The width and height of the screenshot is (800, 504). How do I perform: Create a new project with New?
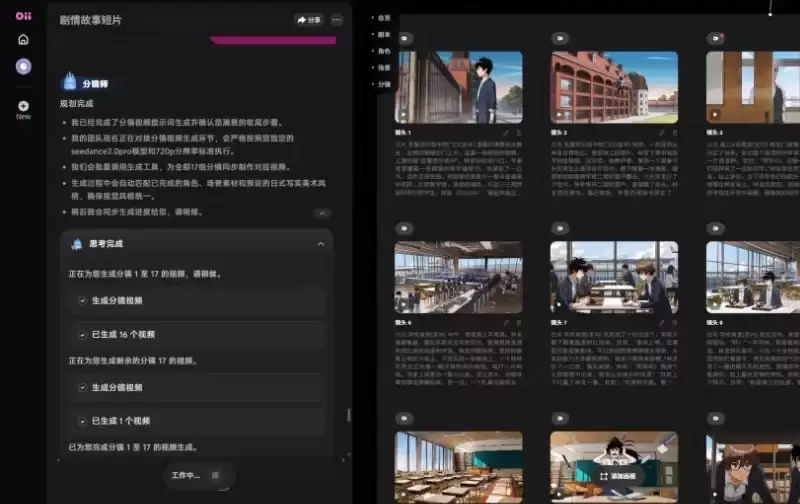pos(23,110)
